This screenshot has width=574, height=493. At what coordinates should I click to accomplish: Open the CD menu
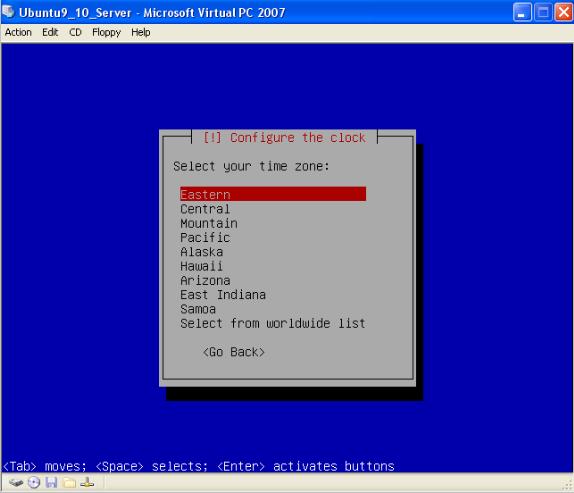tap(75, 33)
